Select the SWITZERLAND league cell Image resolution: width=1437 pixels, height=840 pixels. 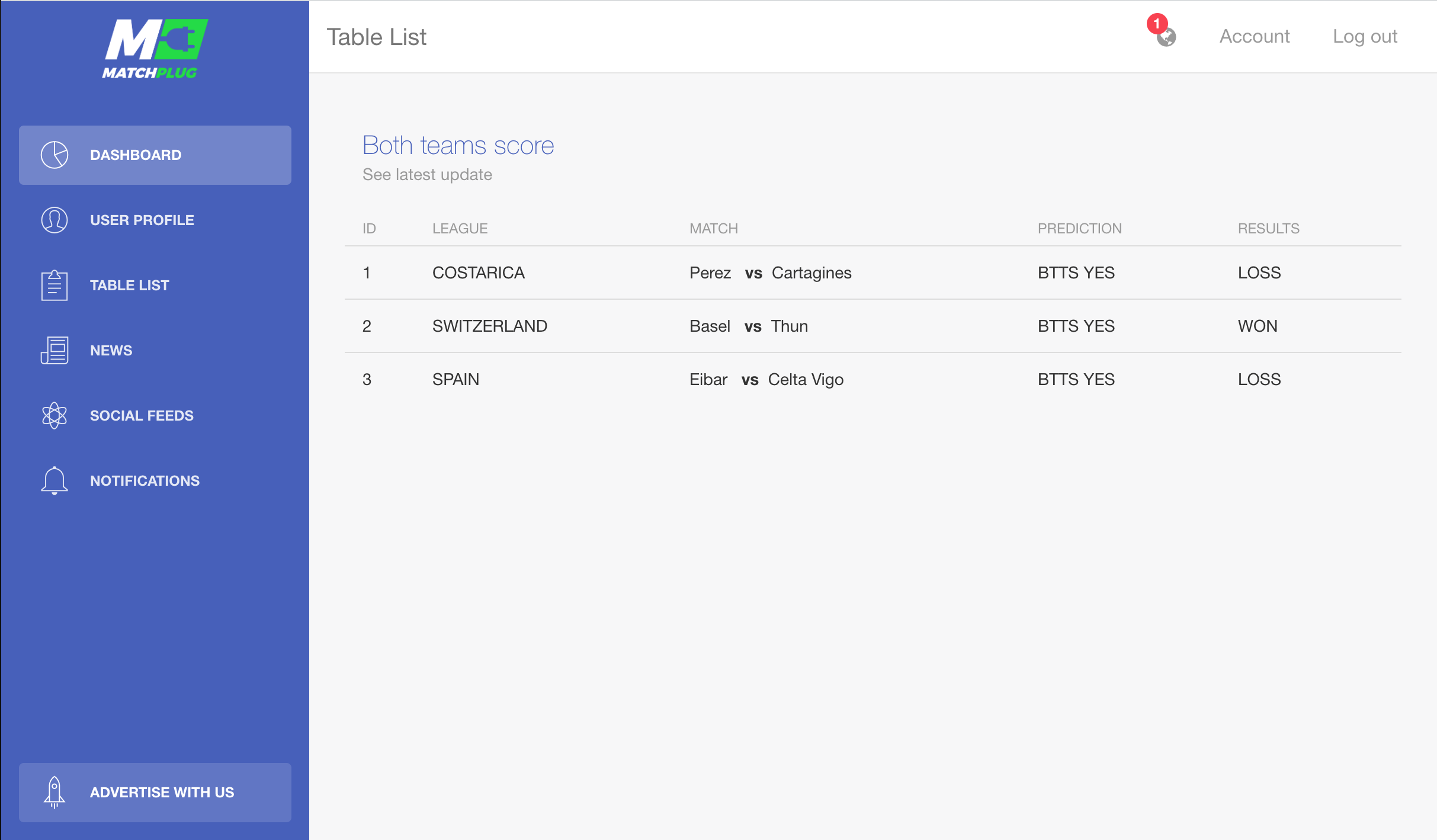point(489,326)
